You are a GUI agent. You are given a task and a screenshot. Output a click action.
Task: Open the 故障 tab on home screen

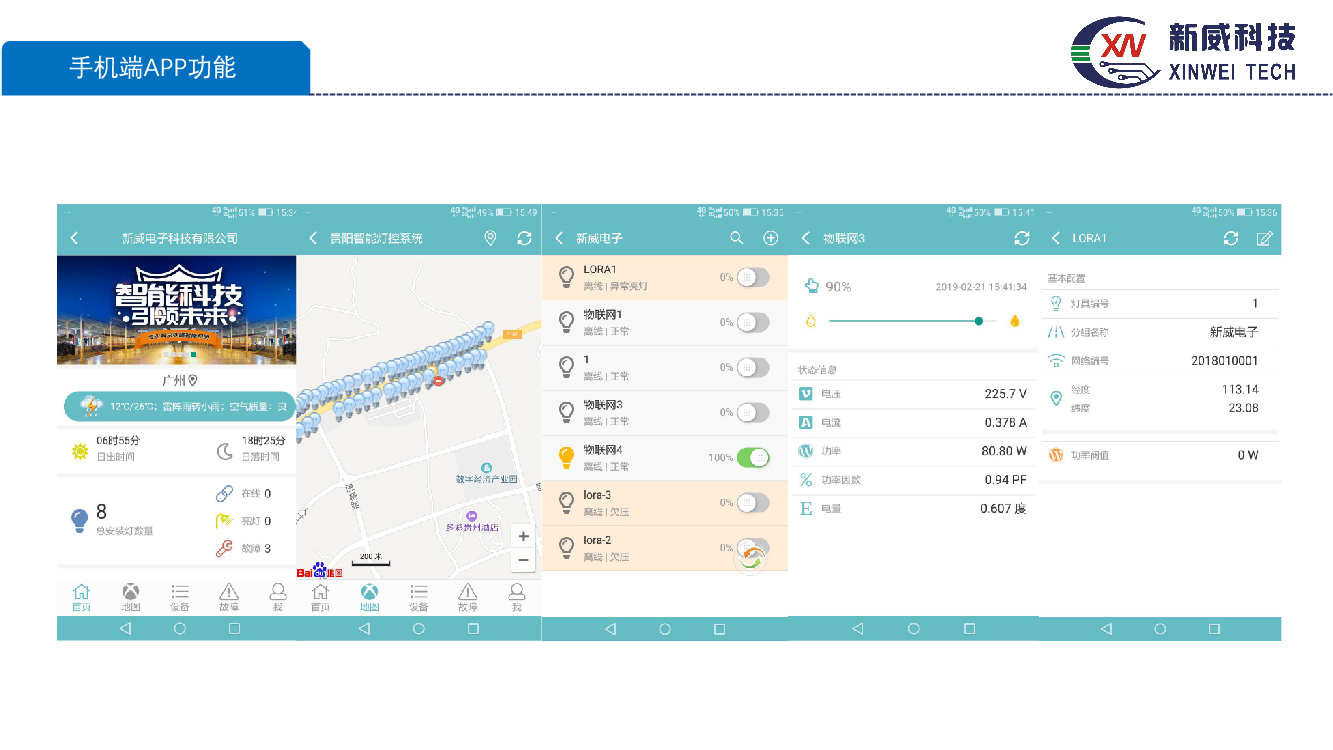point(229,597)
